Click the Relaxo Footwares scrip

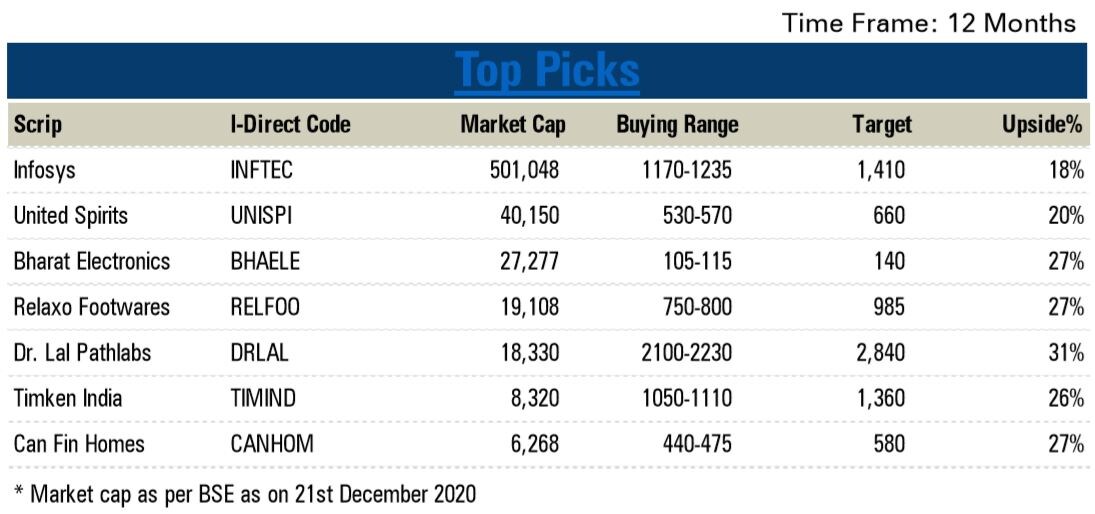click(92, 307)
